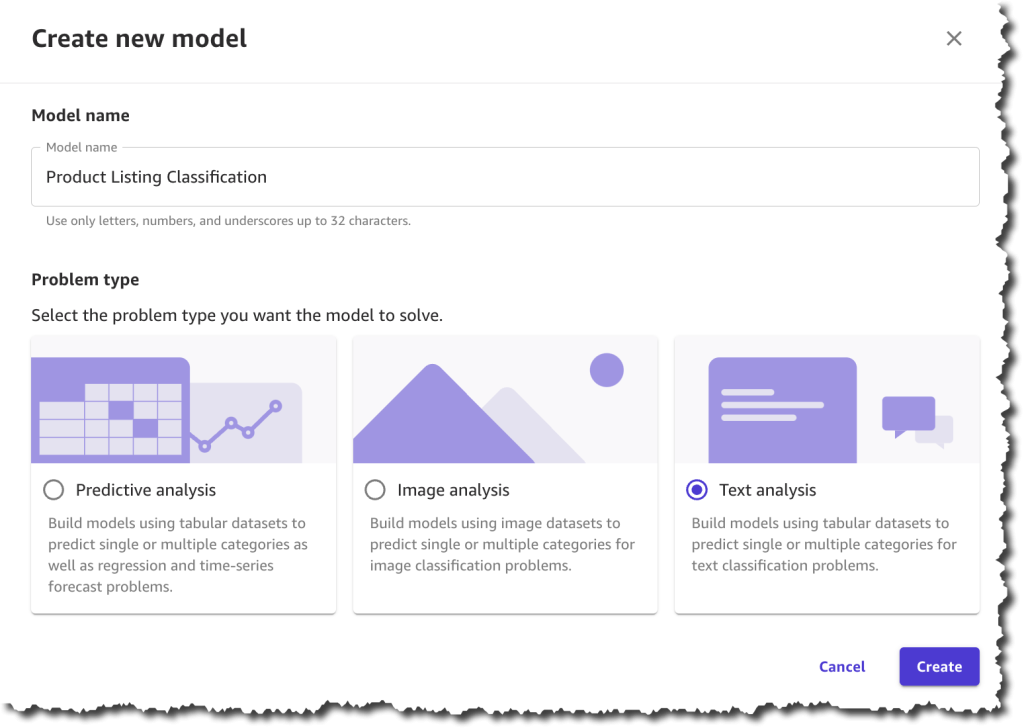
Task: Click the Text analysis label
Action: 767,490
